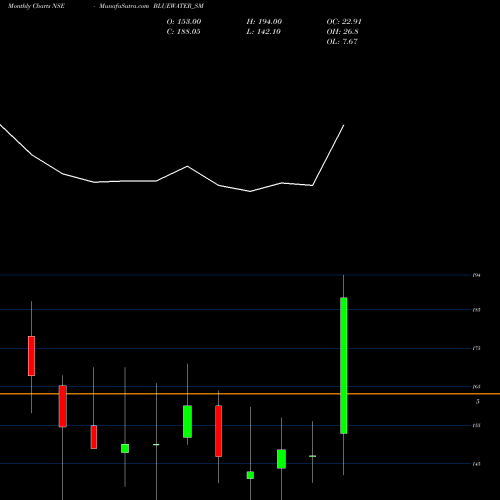
Task: Click the 155 price axis label
Action: (x=476, y=426)
